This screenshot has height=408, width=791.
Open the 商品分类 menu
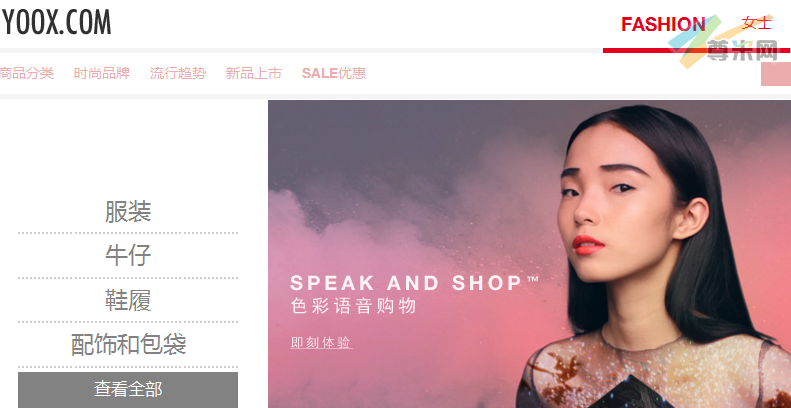coord(27,74)
